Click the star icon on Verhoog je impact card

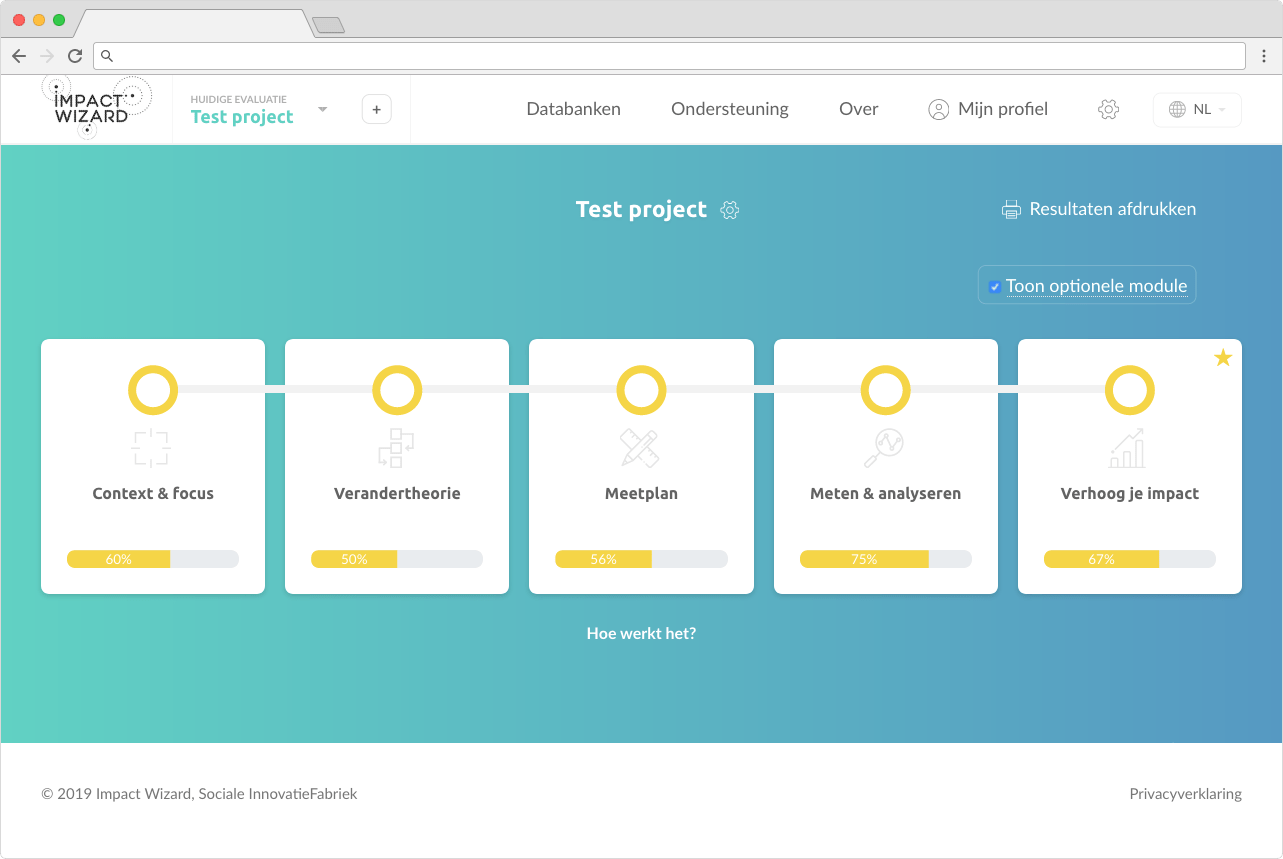[x=1222, y=358]
